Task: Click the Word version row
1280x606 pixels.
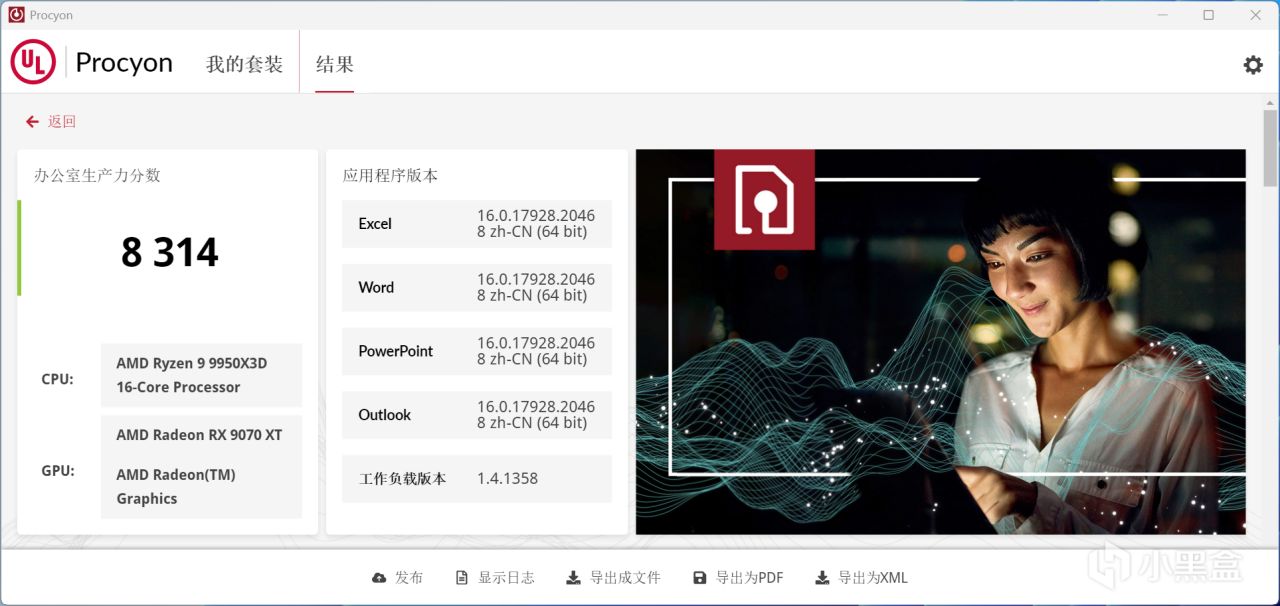Action: pyautogui.click(x=477, y=287)
